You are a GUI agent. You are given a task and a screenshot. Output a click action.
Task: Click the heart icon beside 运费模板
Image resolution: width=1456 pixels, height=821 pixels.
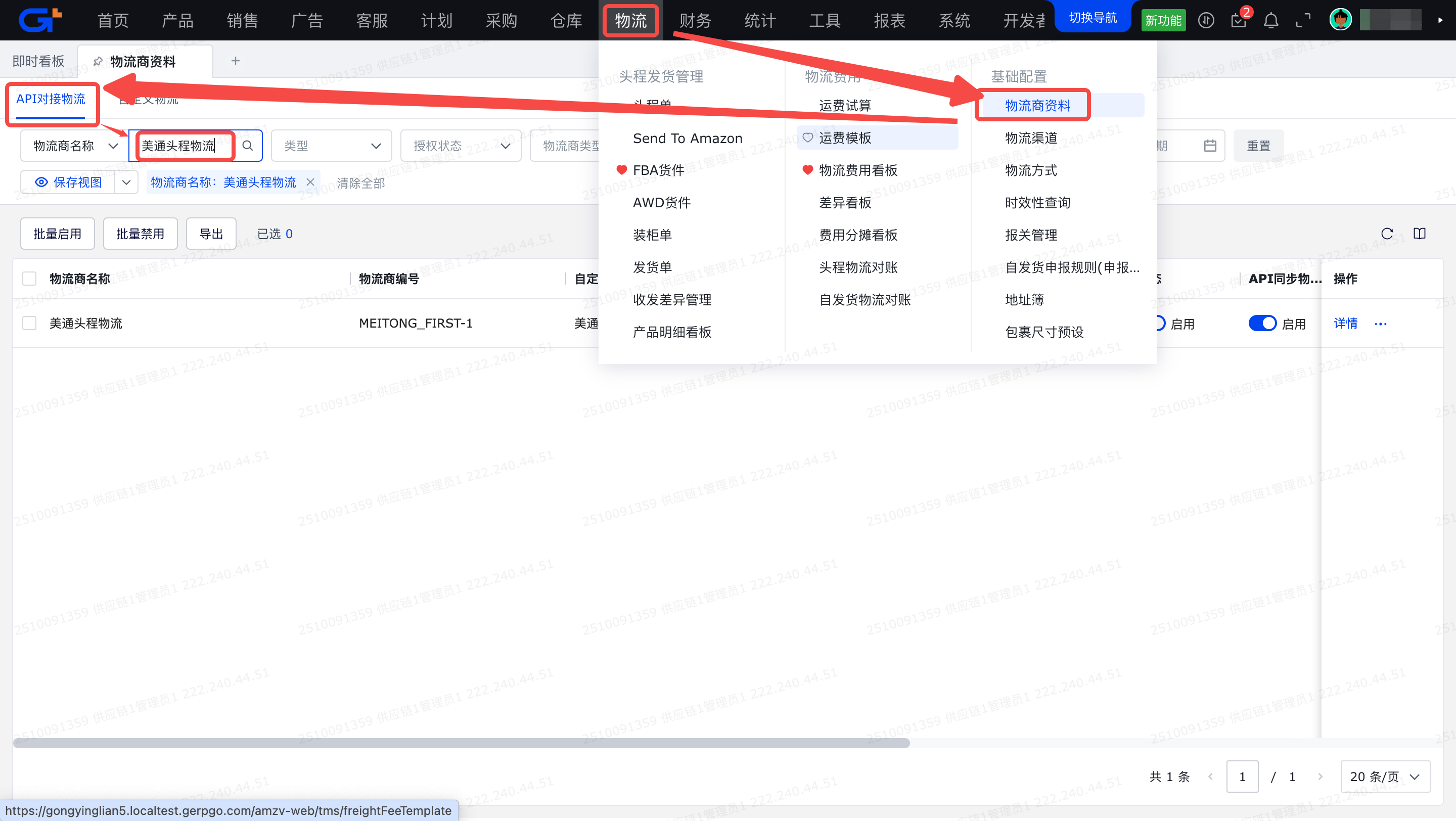[x=808, y=138]
